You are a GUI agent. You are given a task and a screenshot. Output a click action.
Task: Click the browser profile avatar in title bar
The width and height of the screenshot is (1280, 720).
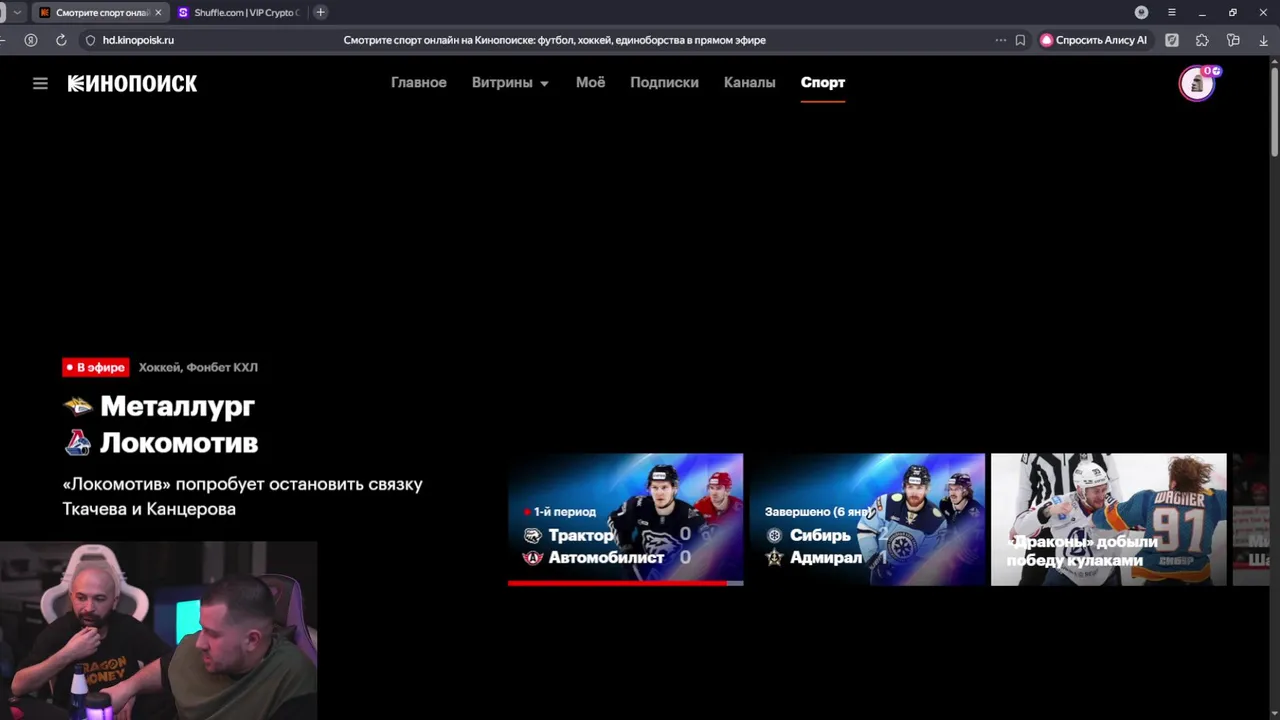pos(1141,12)
